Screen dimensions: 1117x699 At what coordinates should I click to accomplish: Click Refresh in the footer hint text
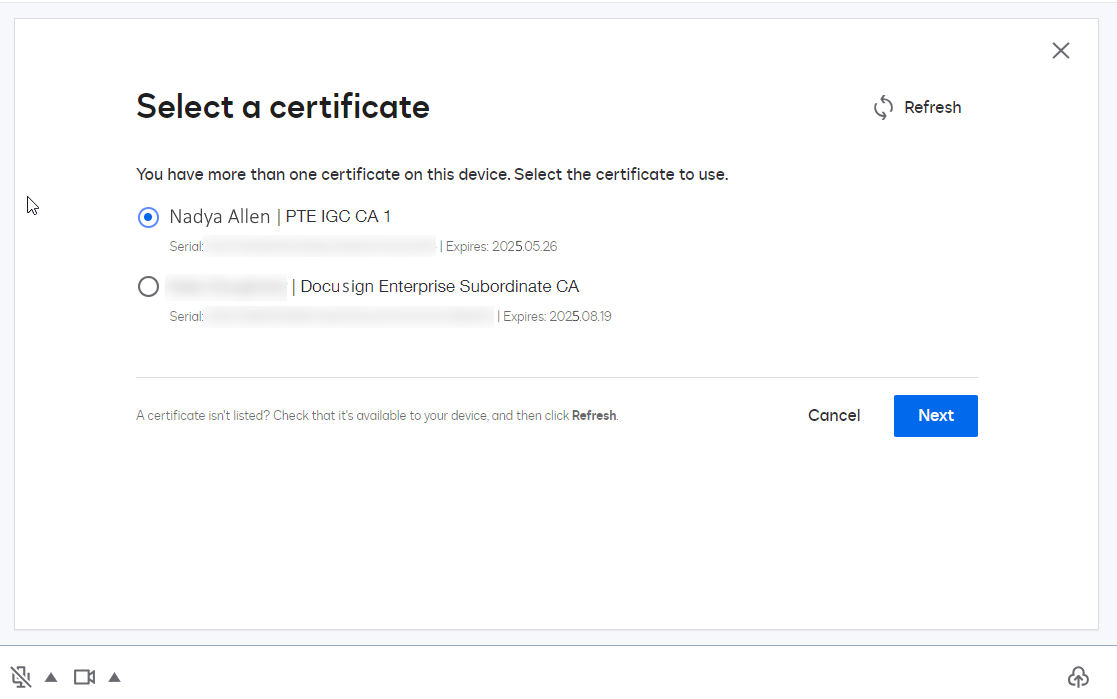[x=594, y=415]
